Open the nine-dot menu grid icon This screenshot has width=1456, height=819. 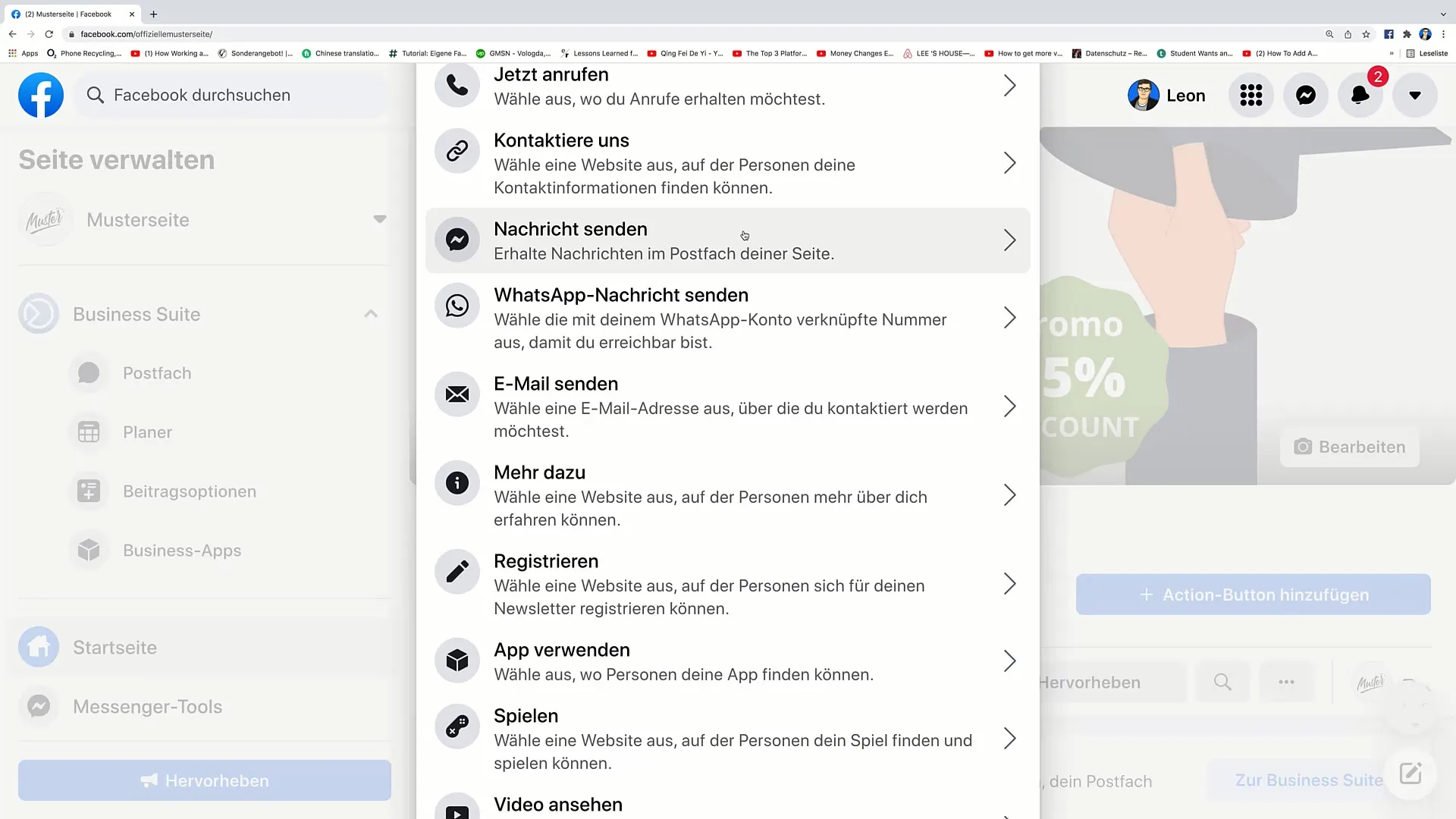click(x=1251, y=95)
